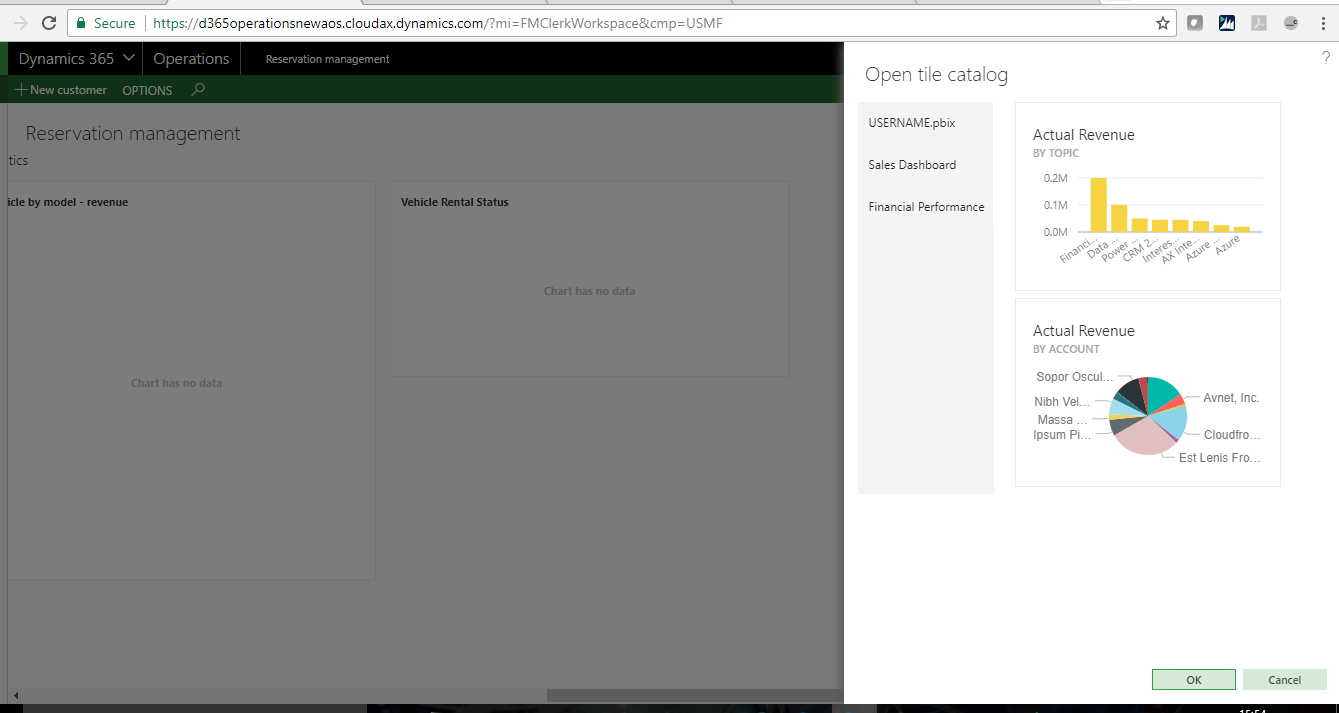Viewport: 1339px width, 713px height.
Task: Click the horizontal scrollbar thumb at bottom
Action: pos(694,695)
